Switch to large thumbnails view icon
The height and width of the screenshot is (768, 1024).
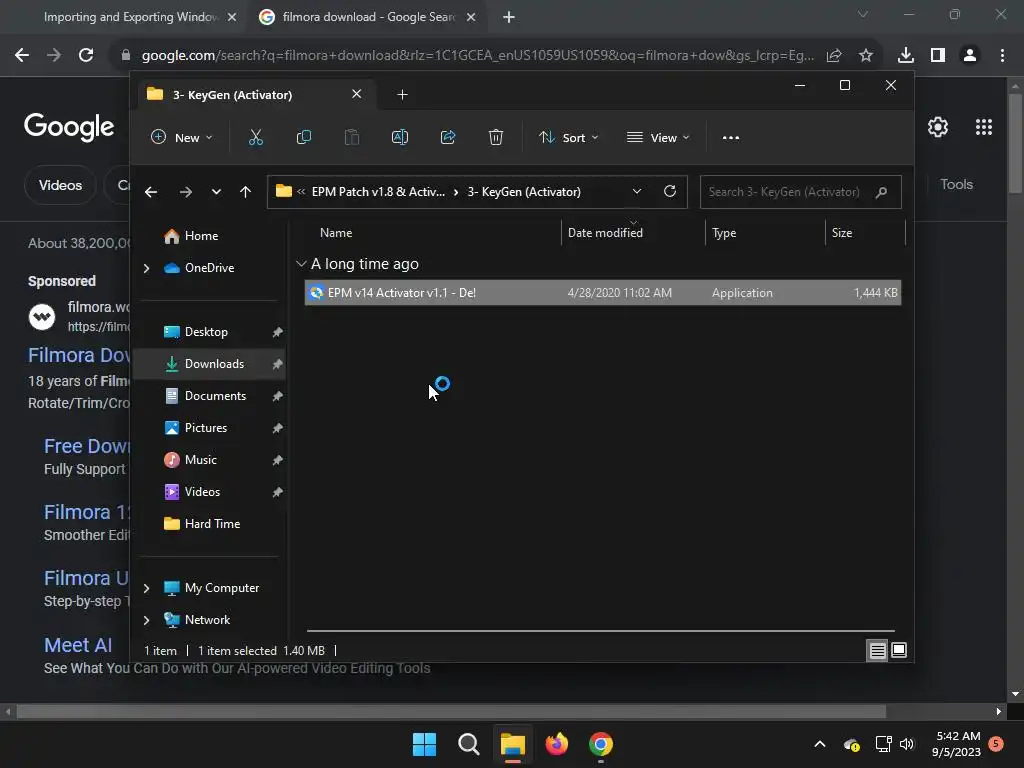pyautogui.click(x=899, y=650)
